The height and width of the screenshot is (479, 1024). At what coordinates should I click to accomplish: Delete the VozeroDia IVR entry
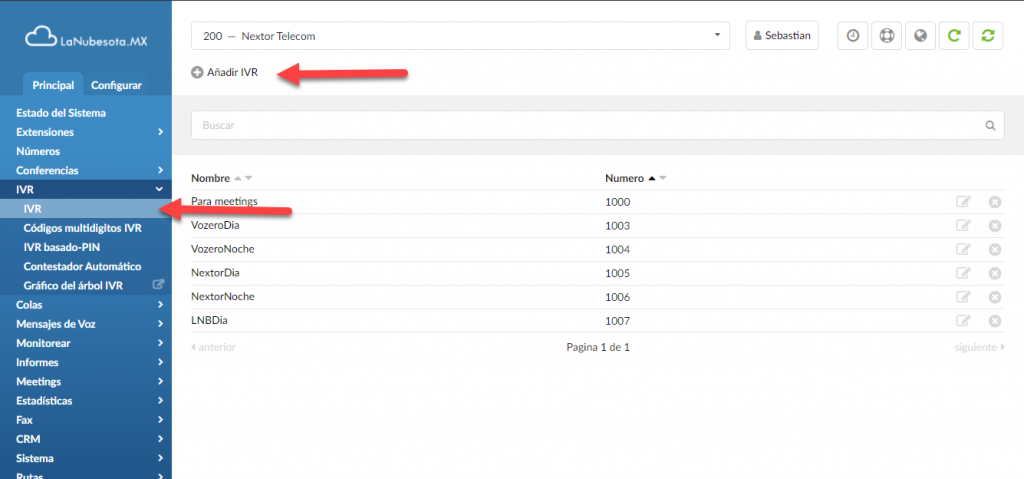[x=995, y=225]
